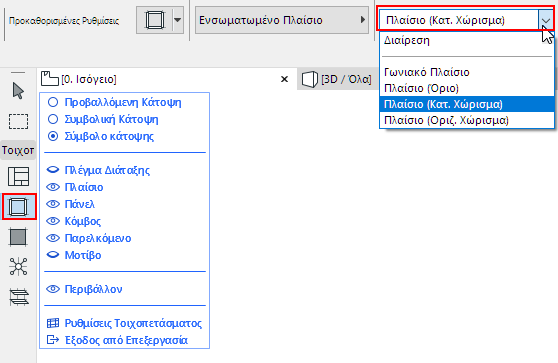
Task: Open Ρυθμίσεις Τοιχοπετάσματος settings
Action: pyautogui.click(x=124, y=323)
